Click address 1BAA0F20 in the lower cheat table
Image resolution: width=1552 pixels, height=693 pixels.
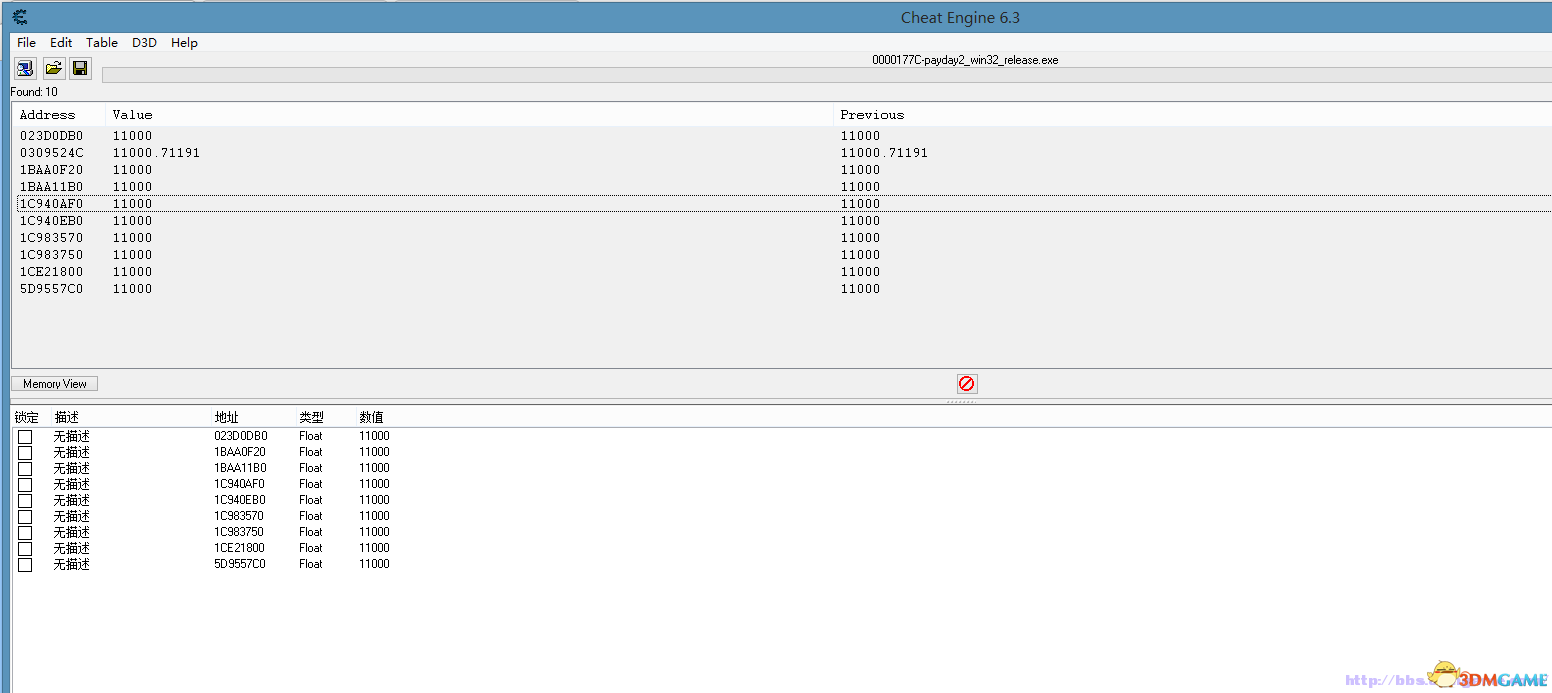click(x=240, y=452)
